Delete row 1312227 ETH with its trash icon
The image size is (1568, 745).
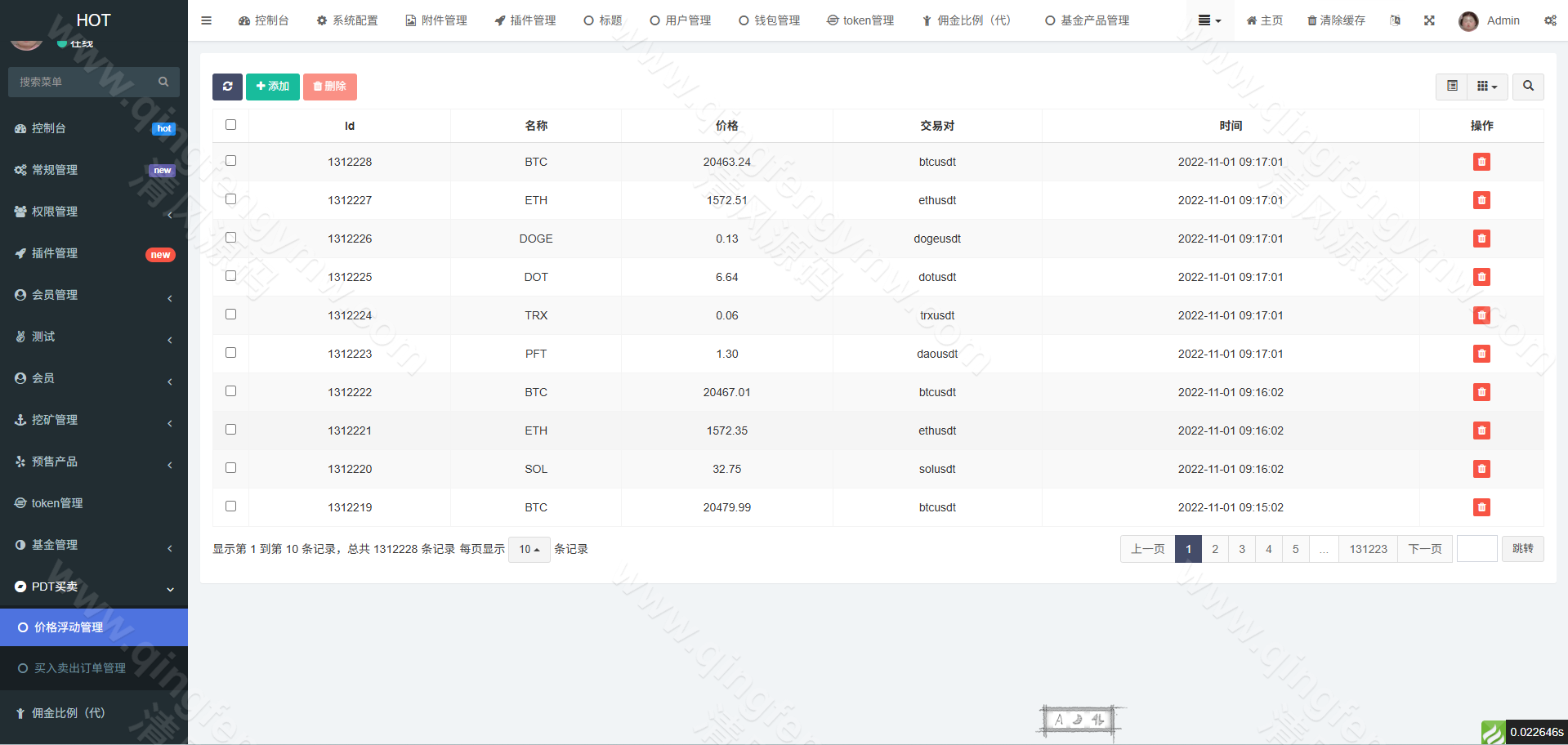1481,200
